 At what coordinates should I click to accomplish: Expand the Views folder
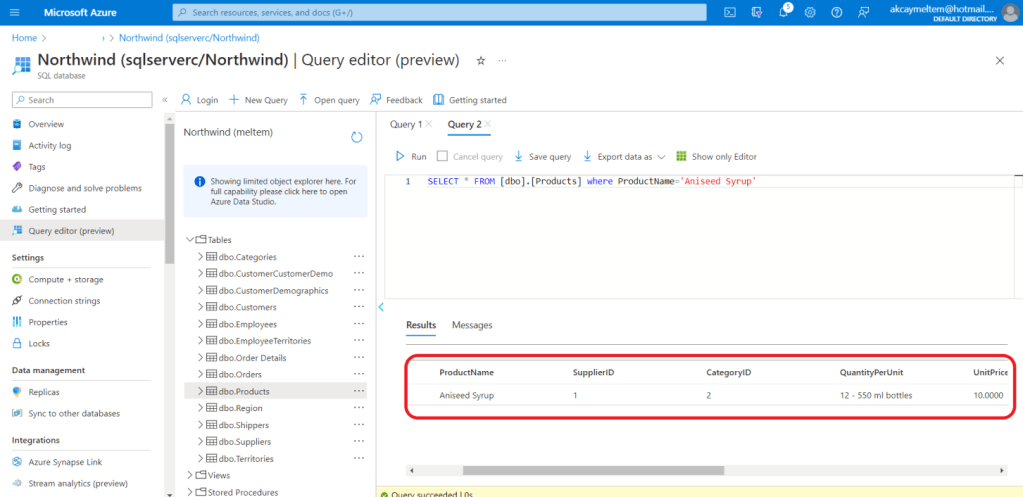click(189, 475)
